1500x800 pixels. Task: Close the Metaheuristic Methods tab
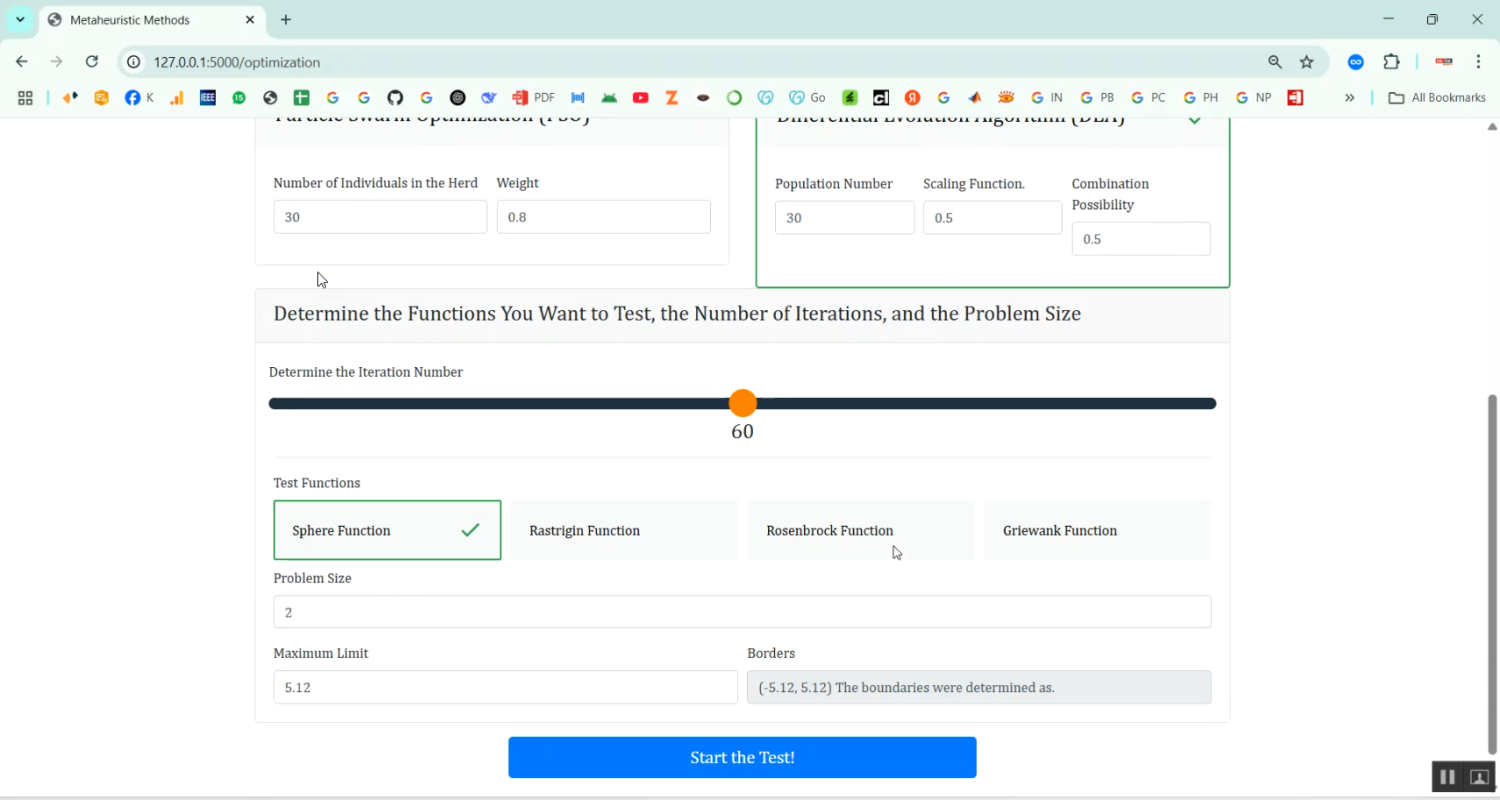pyautogui.click(x=250, y=20)
